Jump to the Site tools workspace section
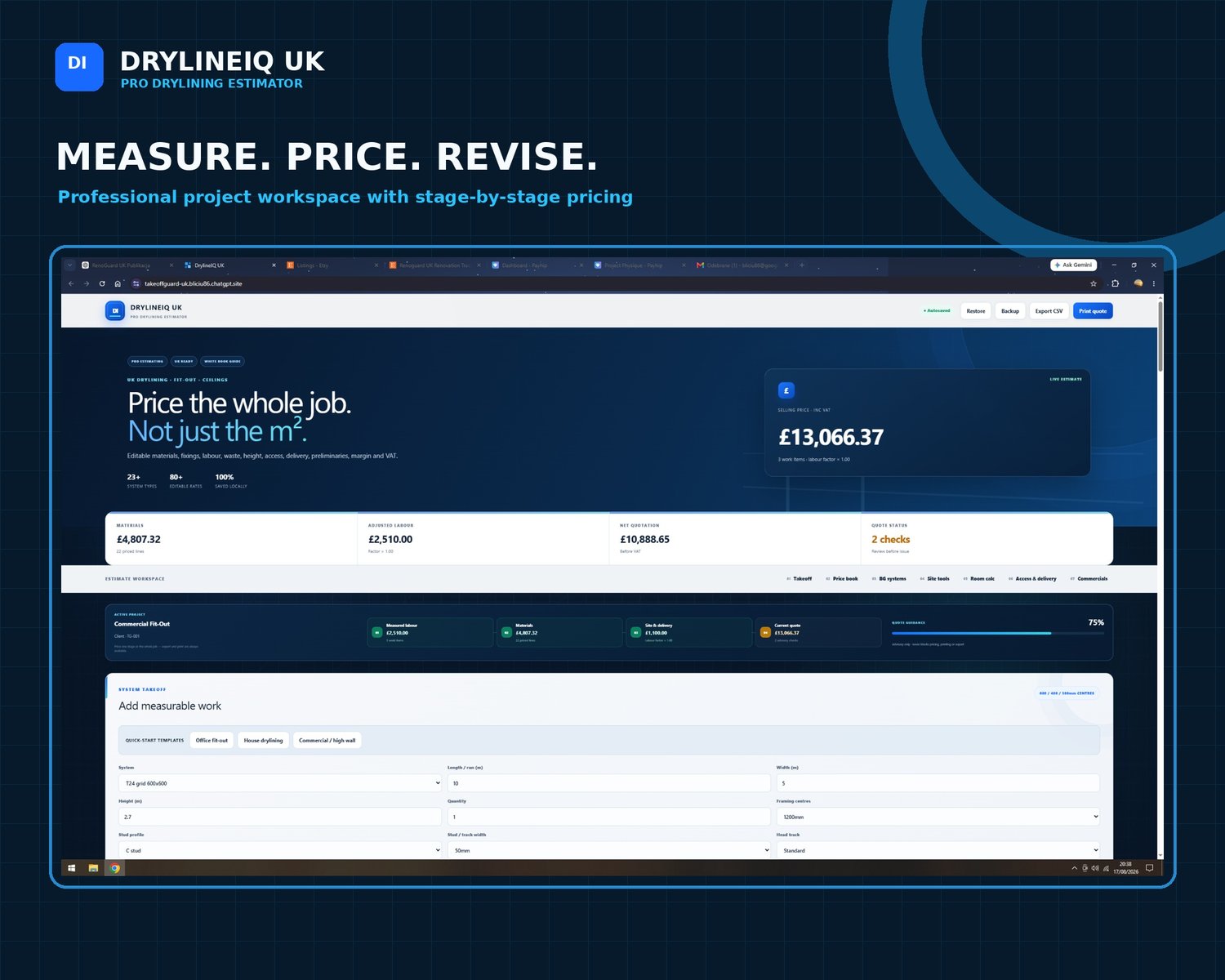The width and height of the screenshot is (1225, 980). (x=934, y=579)
